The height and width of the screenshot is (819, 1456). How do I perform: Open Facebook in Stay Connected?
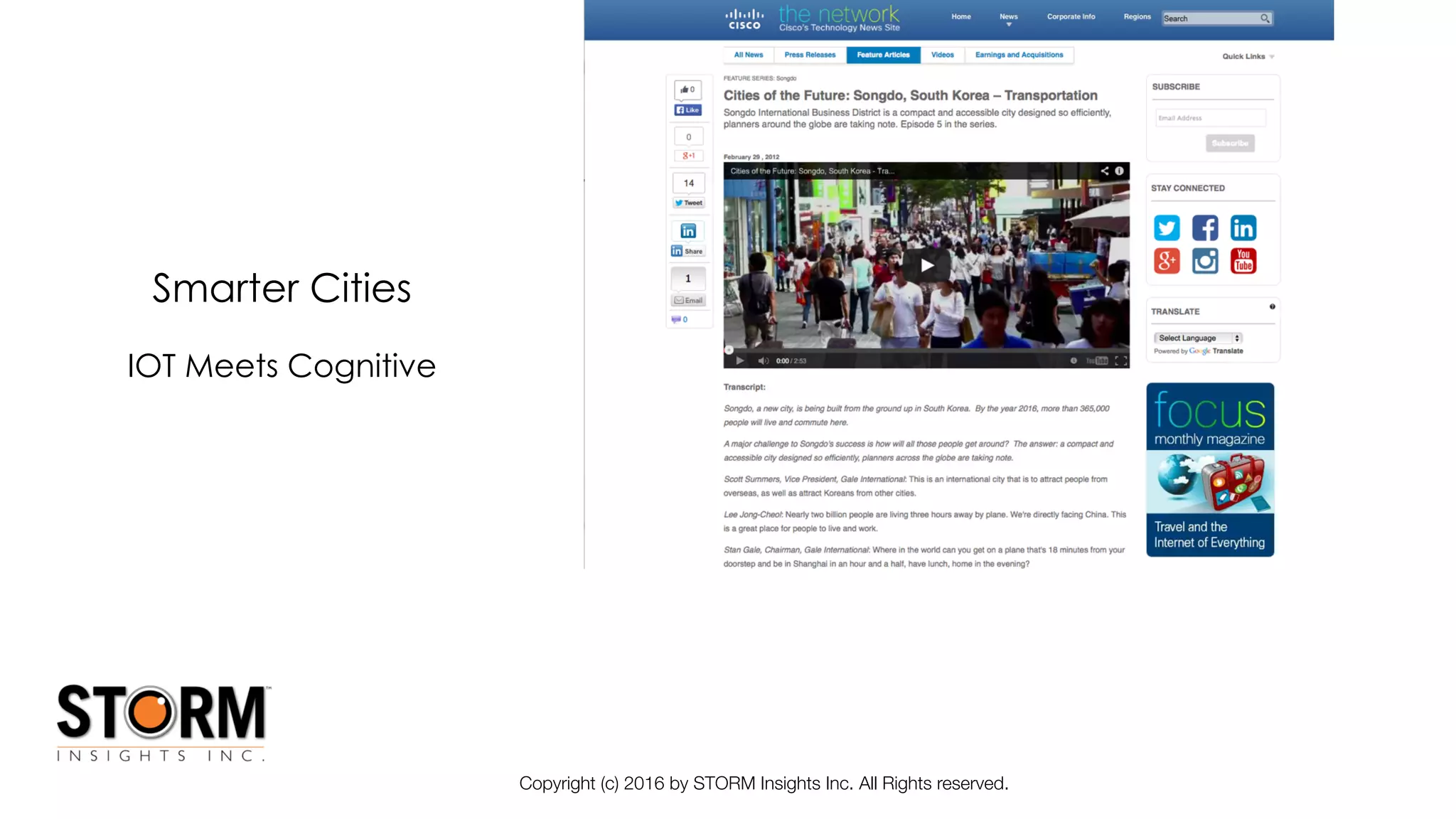pyautogui.click(x=1205, y=228)
